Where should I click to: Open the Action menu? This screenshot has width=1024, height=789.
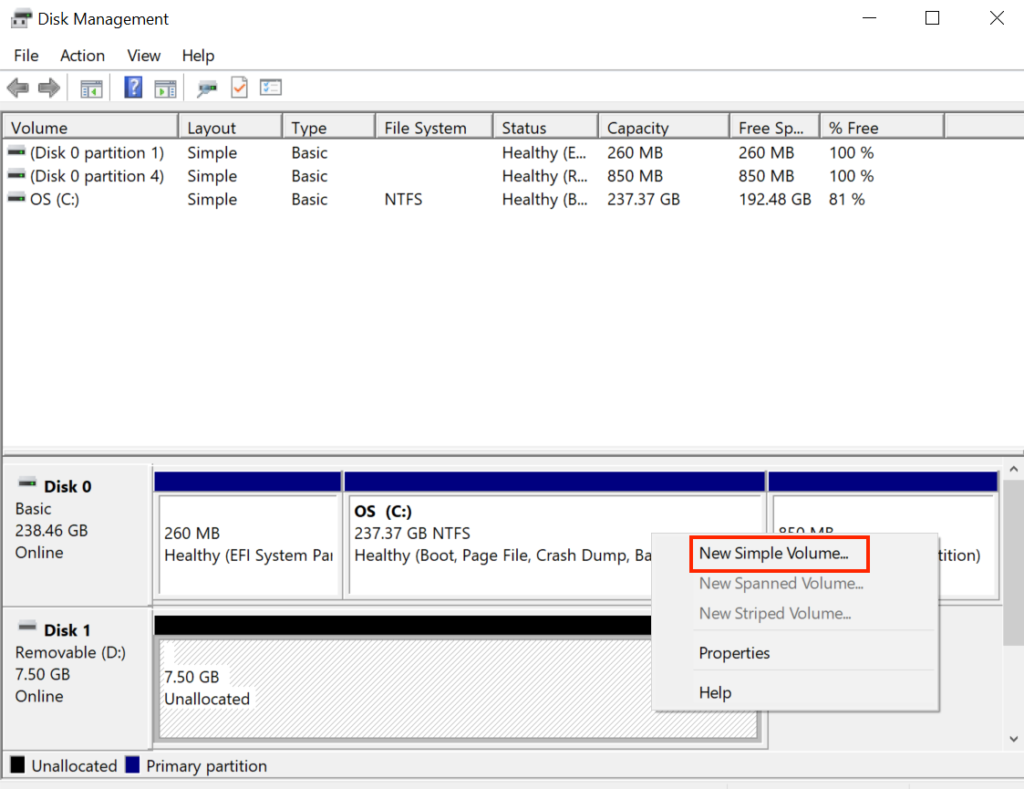point(82,56)
